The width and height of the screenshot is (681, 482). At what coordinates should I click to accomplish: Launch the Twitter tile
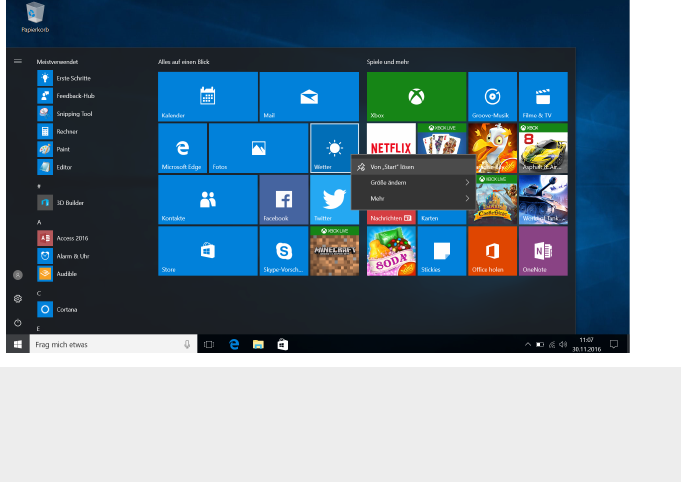[330, 199]
